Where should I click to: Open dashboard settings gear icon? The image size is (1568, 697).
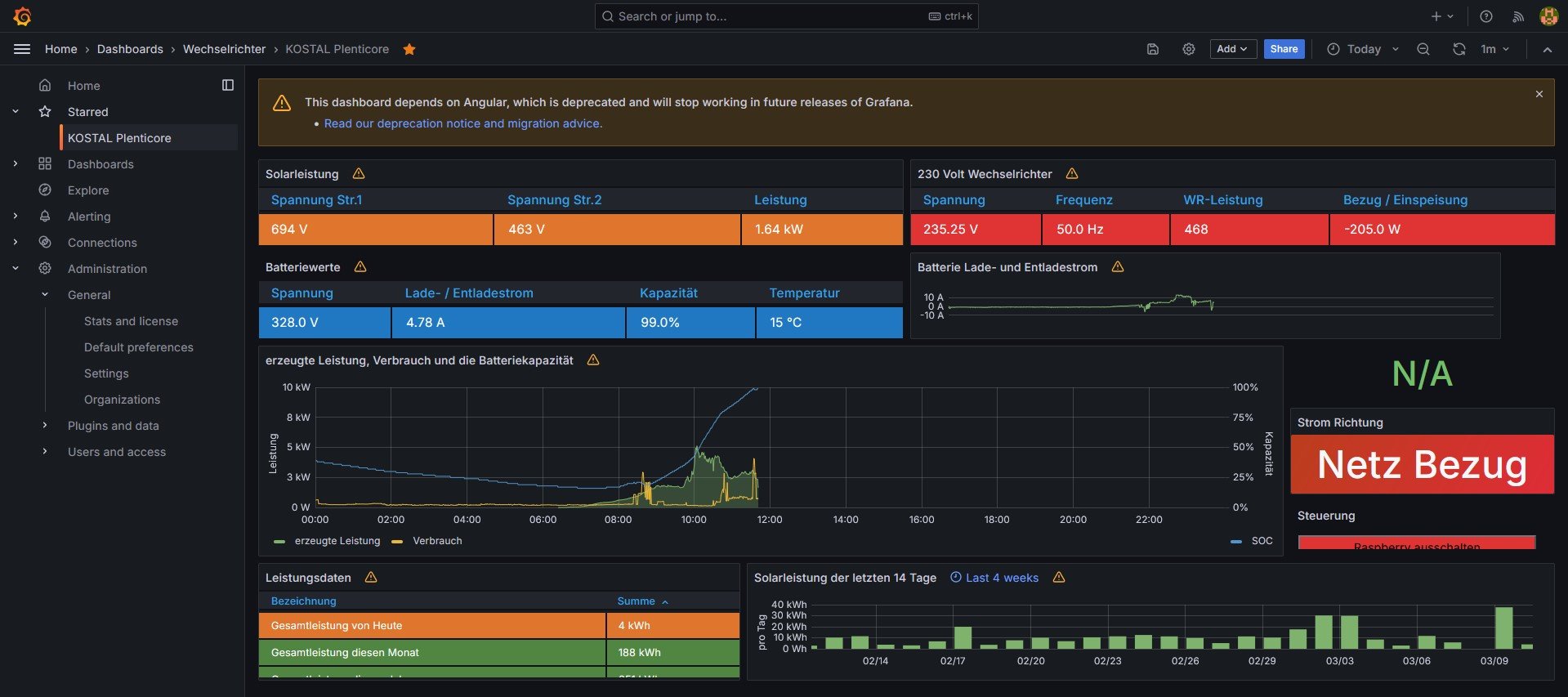(1188, 49)
